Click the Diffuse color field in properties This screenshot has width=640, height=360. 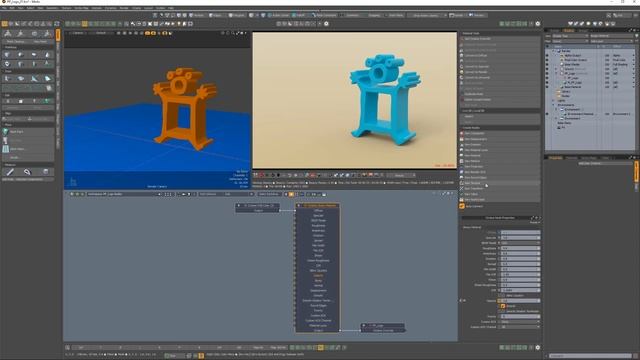point(520,232)
